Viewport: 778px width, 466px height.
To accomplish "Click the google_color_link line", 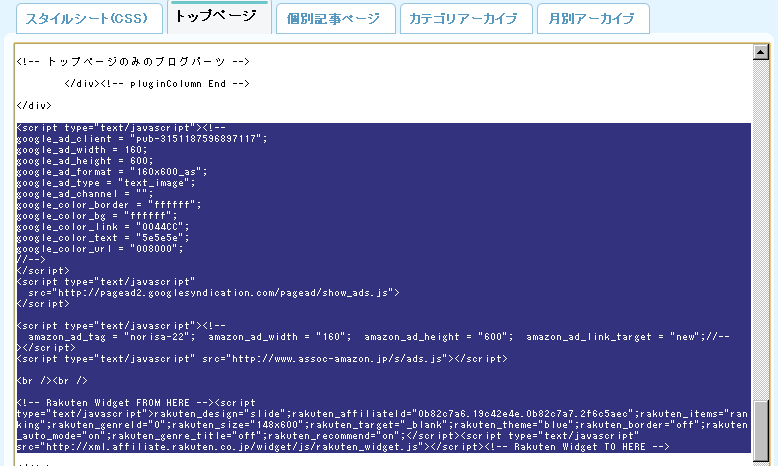I will tap(103, 227).
